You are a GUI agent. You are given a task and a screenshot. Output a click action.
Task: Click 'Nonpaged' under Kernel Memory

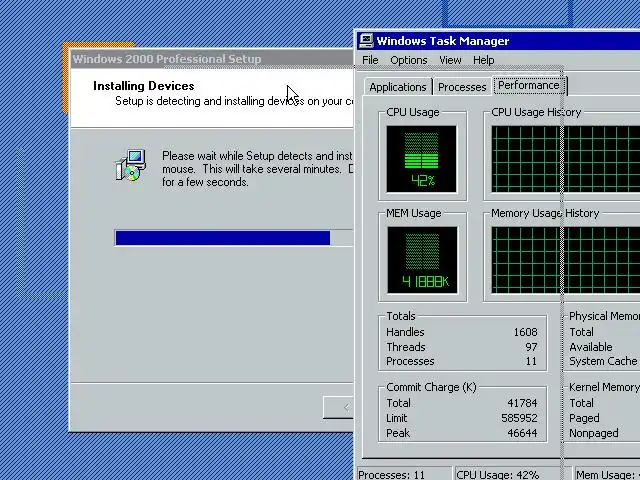click(x=594, y=433)
